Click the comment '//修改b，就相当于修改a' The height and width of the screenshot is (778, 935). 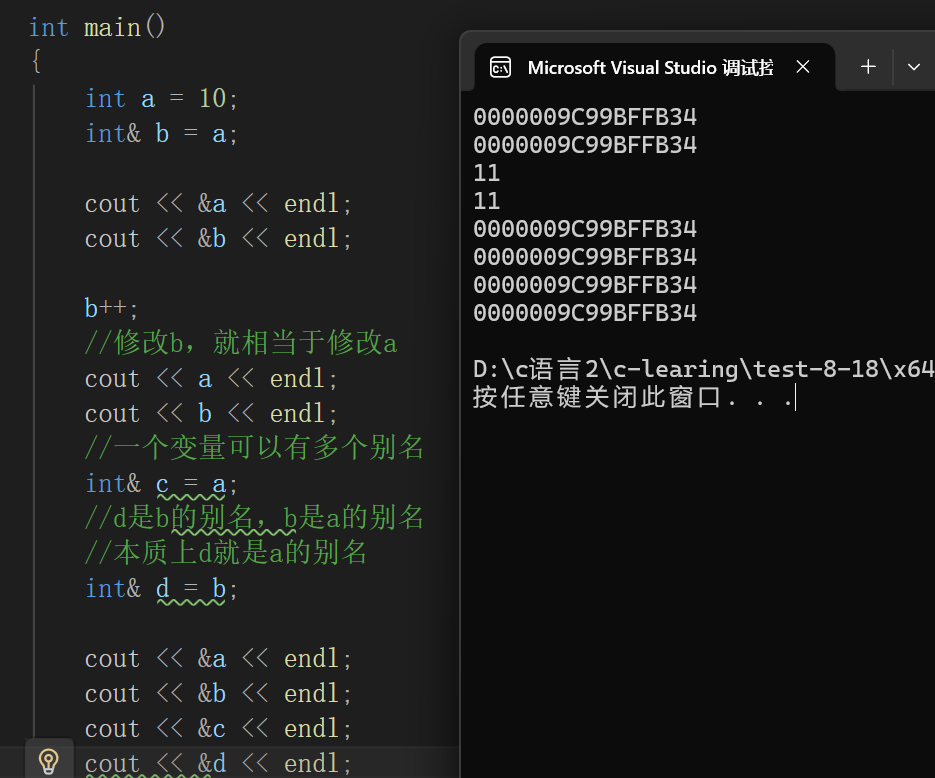click(x=240, y=343)
